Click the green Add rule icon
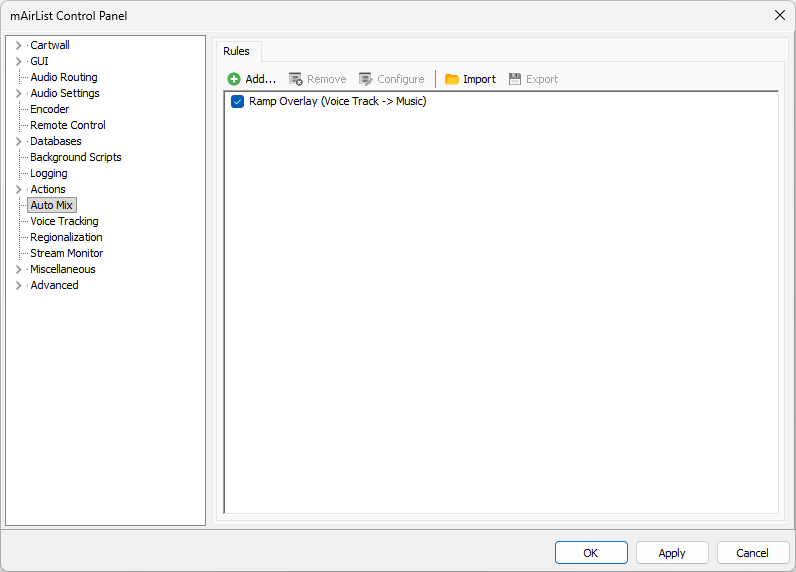 coord(234,79)
